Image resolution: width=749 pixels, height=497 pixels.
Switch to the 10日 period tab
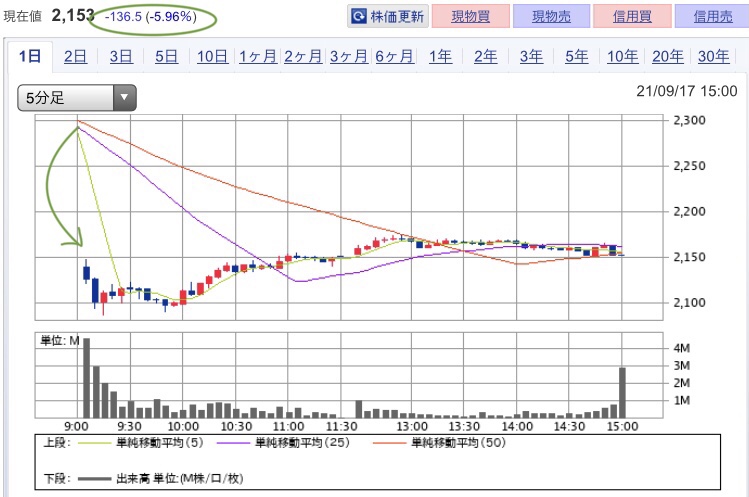212,56
